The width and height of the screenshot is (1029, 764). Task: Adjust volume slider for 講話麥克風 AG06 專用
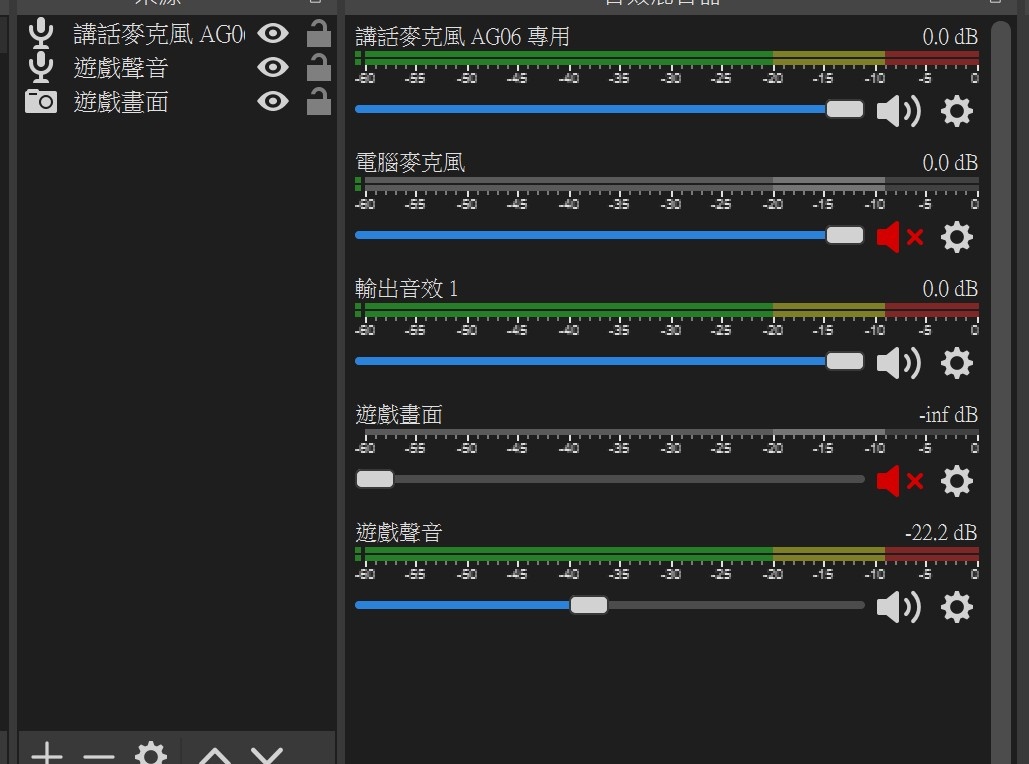tap(610, 109)
